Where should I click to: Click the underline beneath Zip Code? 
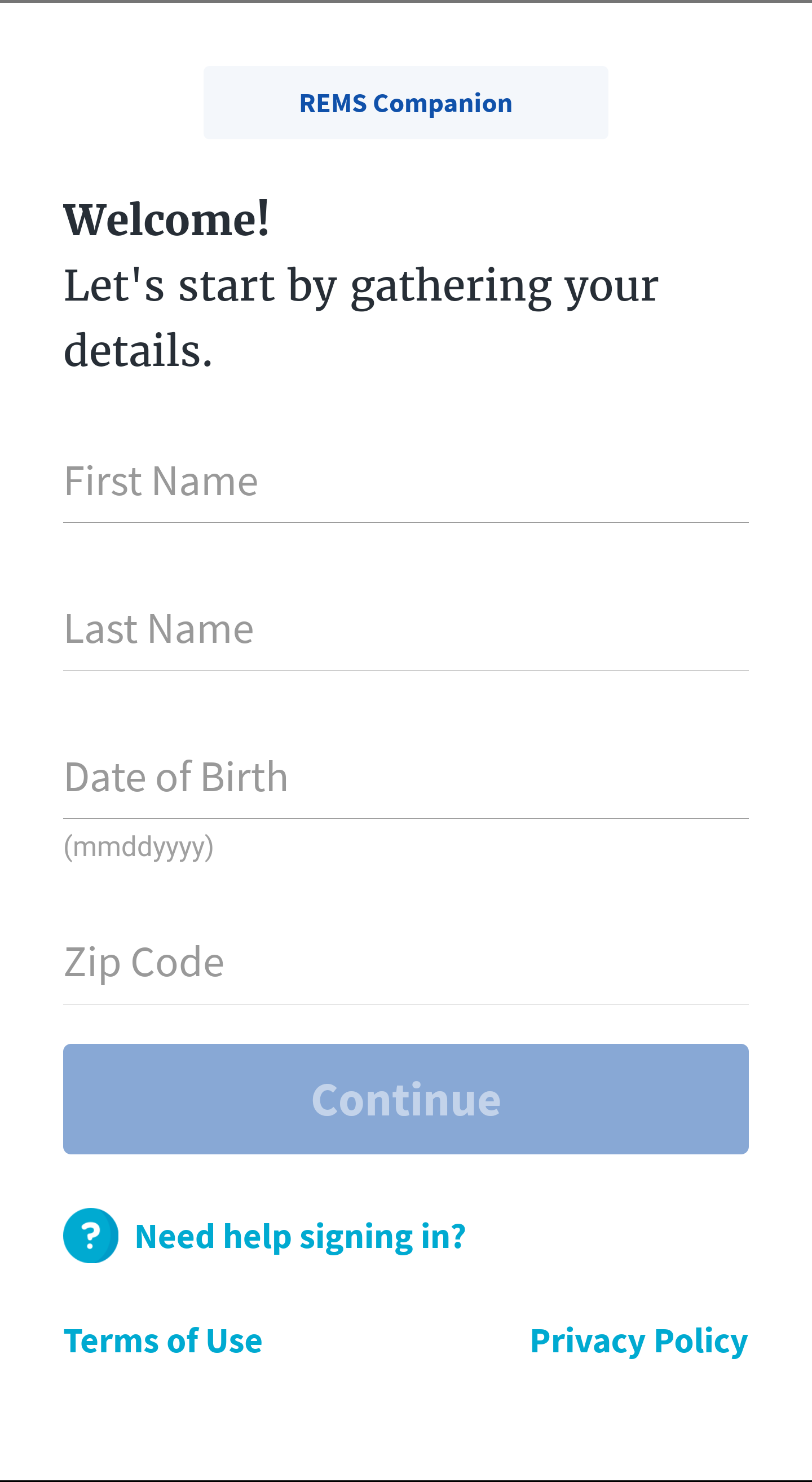pyautogui.click(x=406, y=1004)
